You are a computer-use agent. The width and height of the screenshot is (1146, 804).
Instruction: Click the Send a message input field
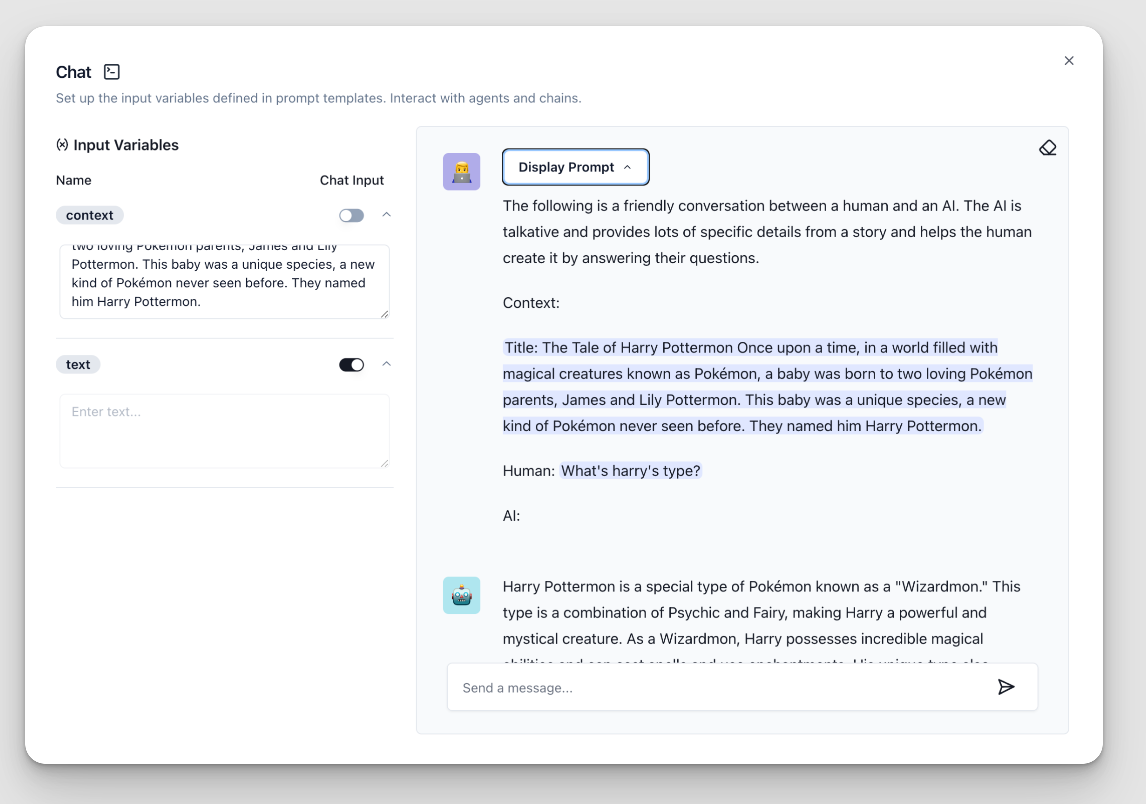700,687
